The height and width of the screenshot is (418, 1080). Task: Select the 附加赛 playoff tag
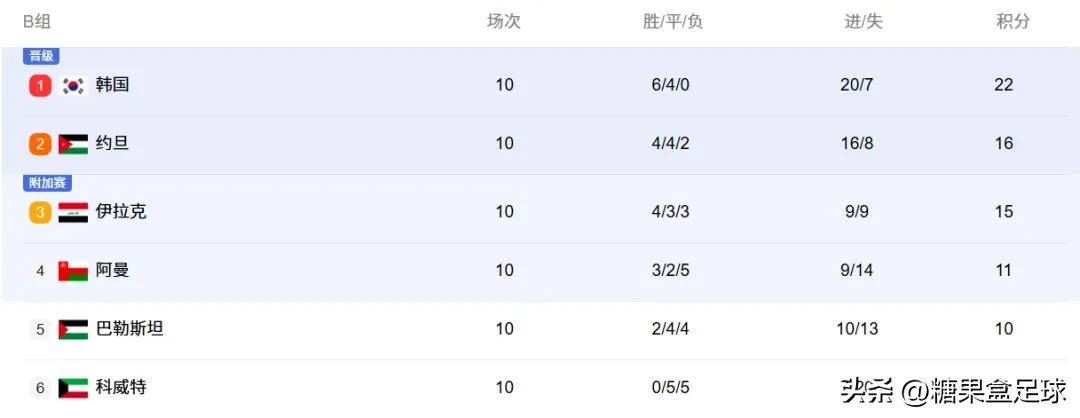pyautogui.click(x=47, y=183)
